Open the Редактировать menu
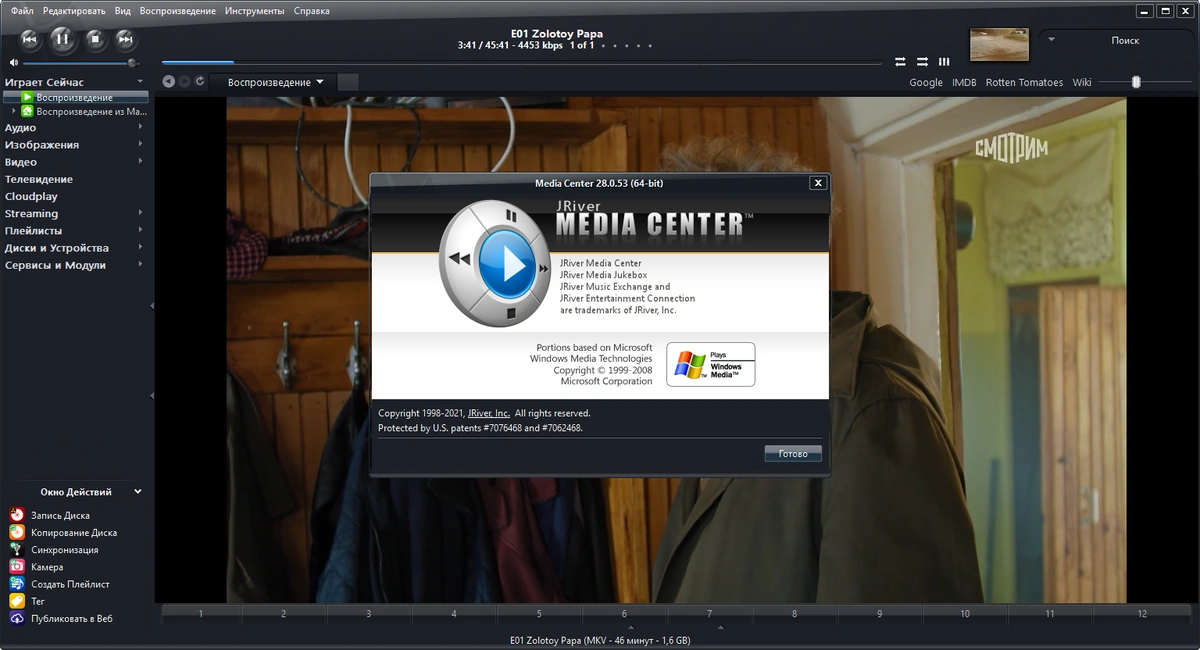The width and height of the screenshot is (1200, 650). 74,11
